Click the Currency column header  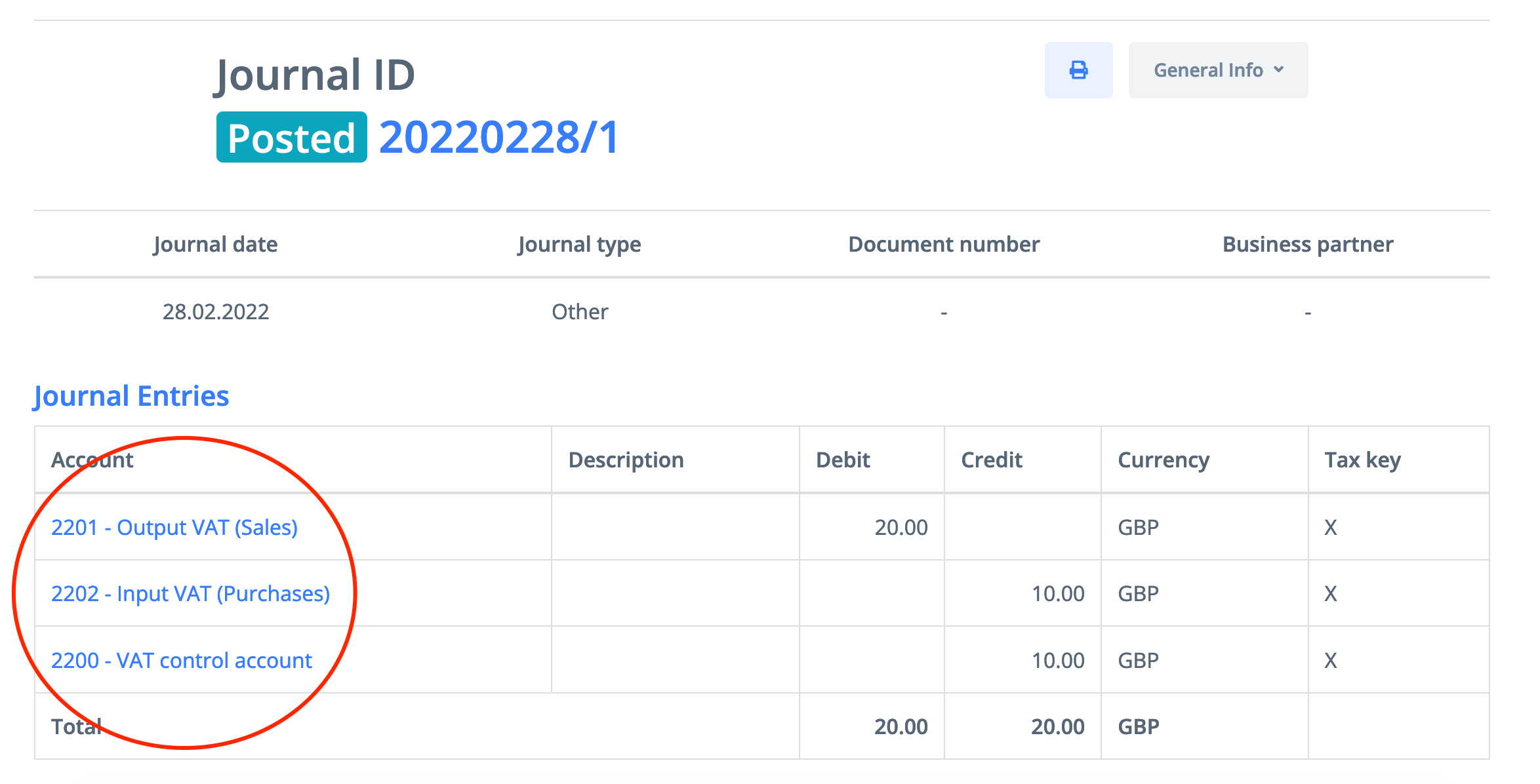tap(1163, 460)
